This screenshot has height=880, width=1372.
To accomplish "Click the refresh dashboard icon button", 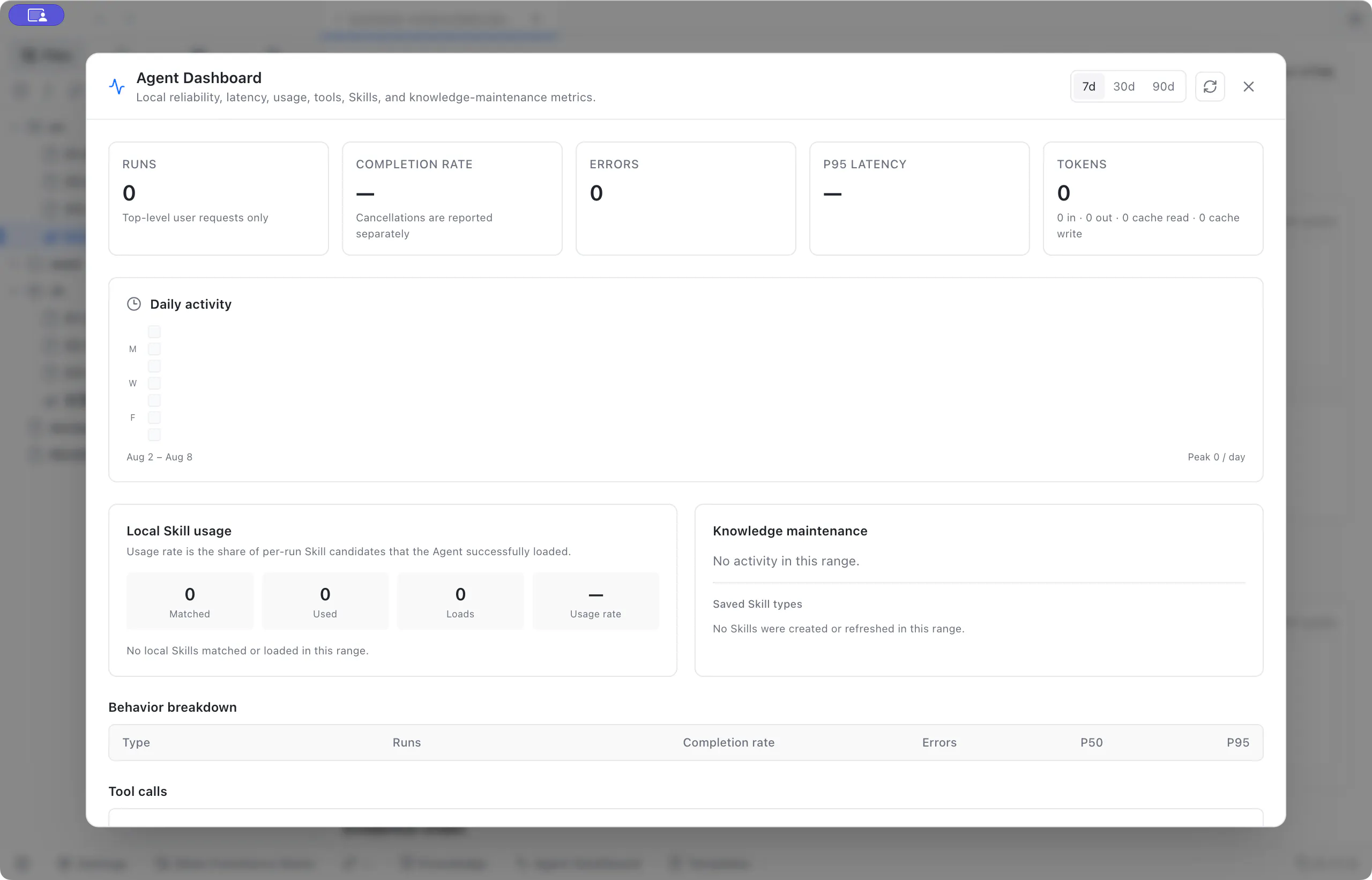I will pyautogui.click(x=1210, y=86).
